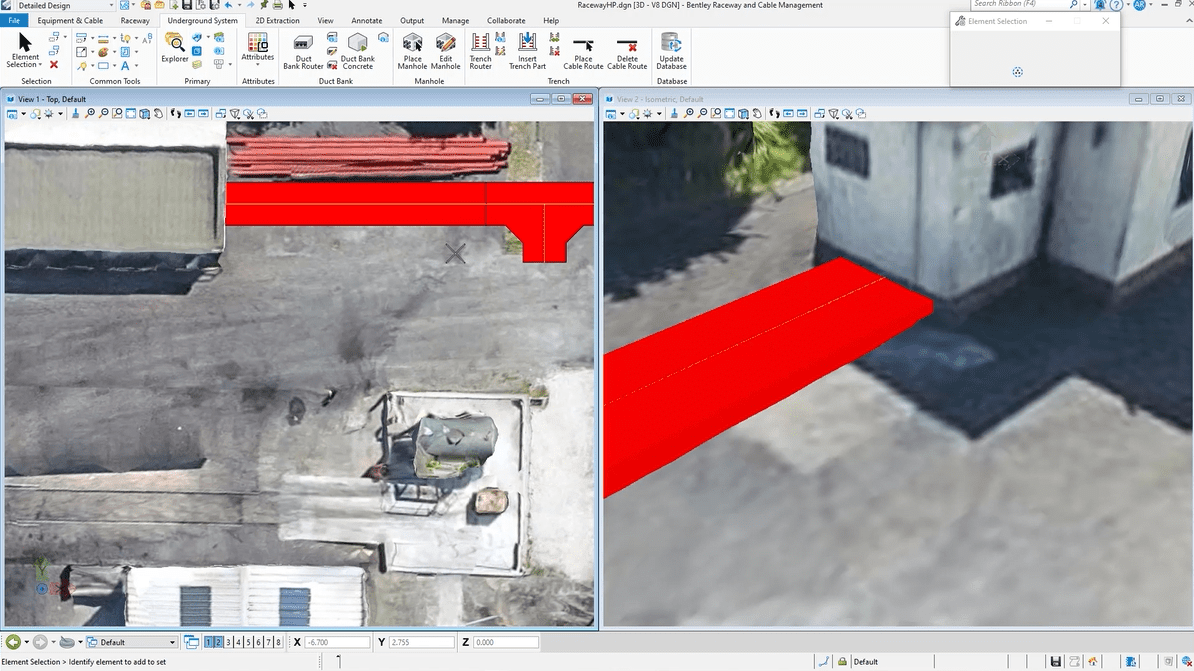Open the 2D Extraction tab
The image size is (1194, 671).
coord(277,20)
